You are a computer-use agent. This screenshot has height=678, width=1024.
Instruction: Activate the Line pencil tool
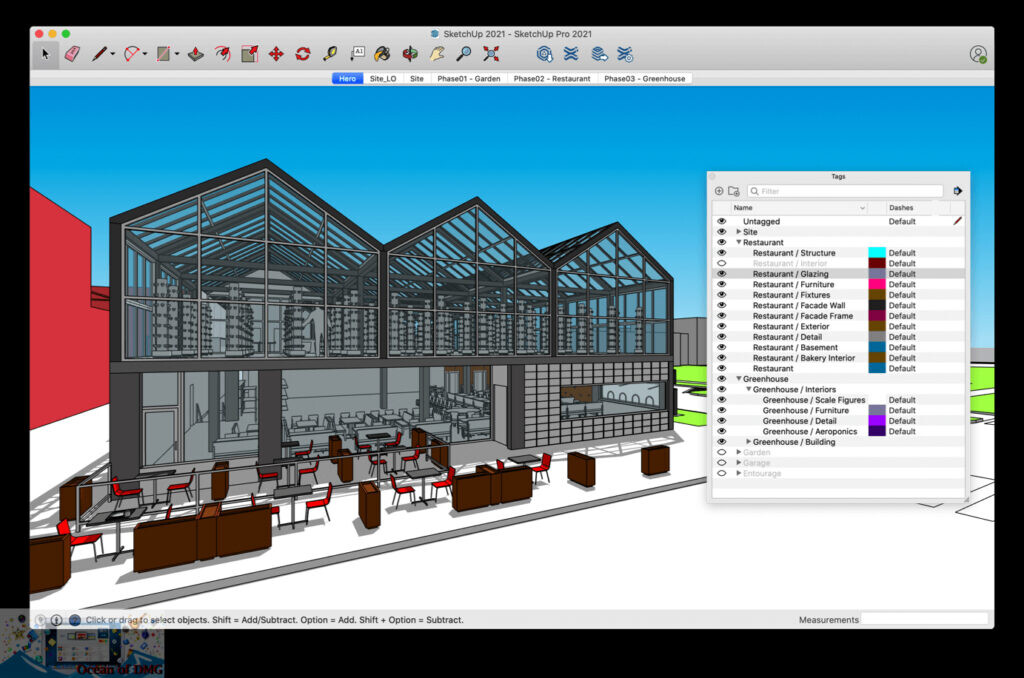click(99, 54)
